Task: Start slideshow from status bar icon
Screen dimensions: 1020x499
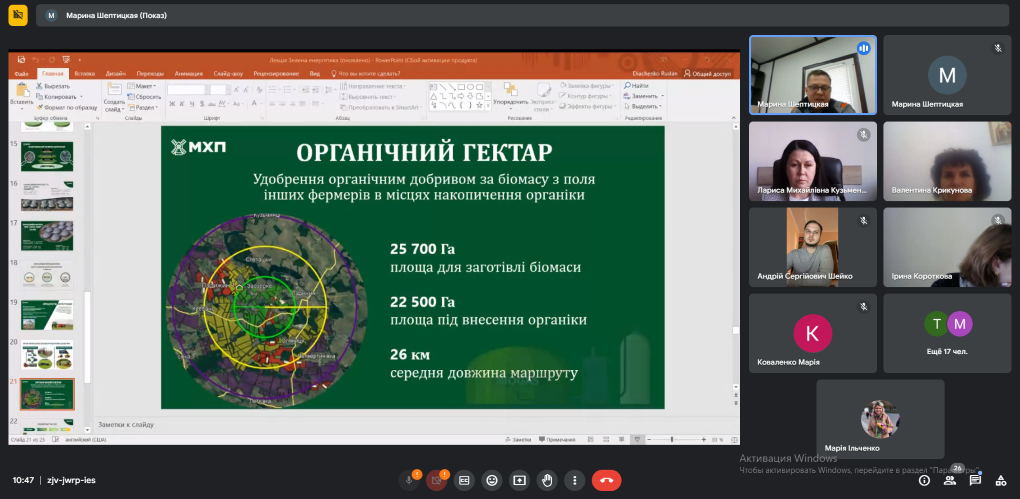Action: click(639, 440)
